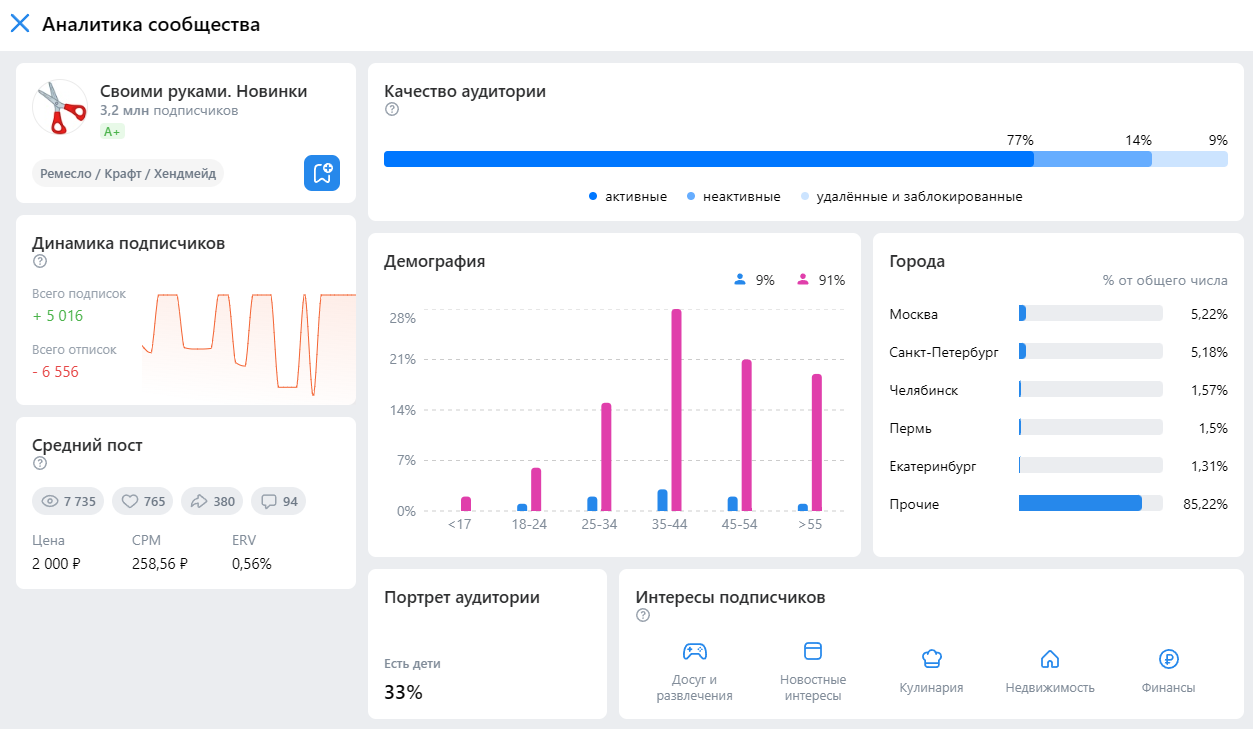The height and width of the screenshot is (729, 1253).
Task: Select the Кулинария chef hat icon
Action: pyautogui.click(x=931, y=658)
